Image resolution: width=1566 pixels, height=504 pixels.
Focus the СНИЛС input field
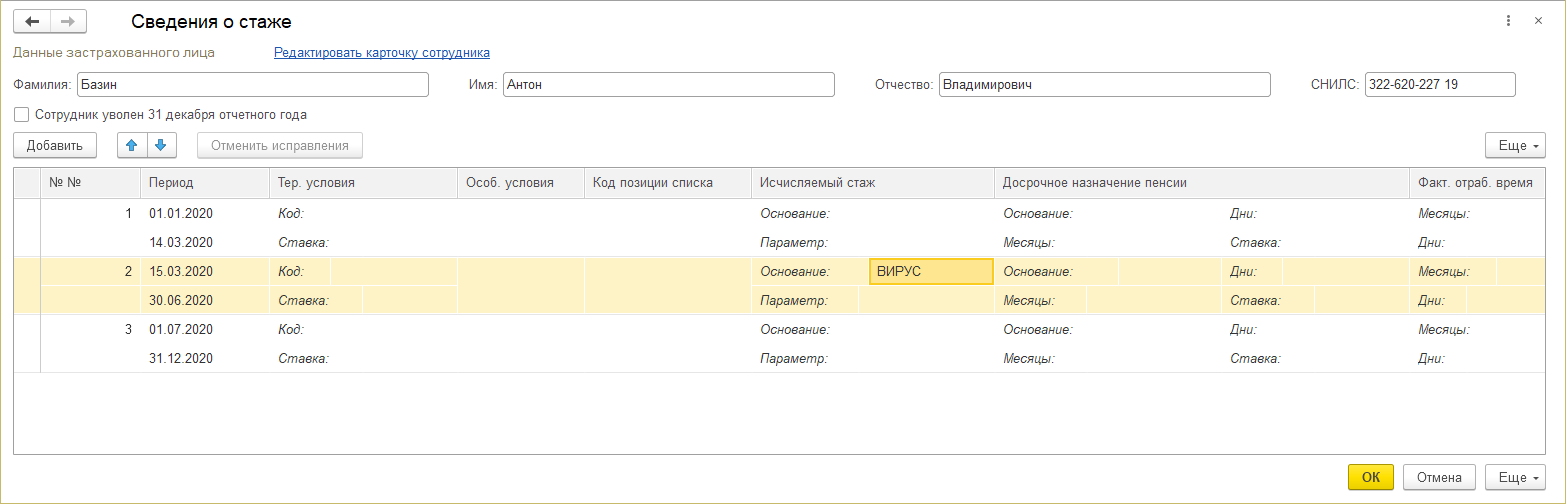click(1438, 85)
